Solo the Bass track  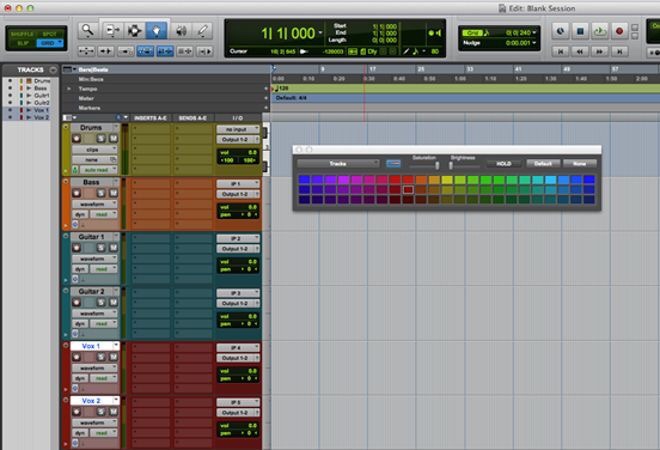pos(99,193)
